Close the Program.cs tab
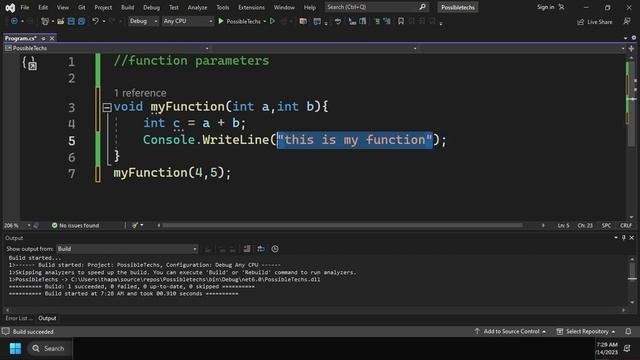Image resolution: width=640 pixels, height=360 pixels. tap(52, 38)
